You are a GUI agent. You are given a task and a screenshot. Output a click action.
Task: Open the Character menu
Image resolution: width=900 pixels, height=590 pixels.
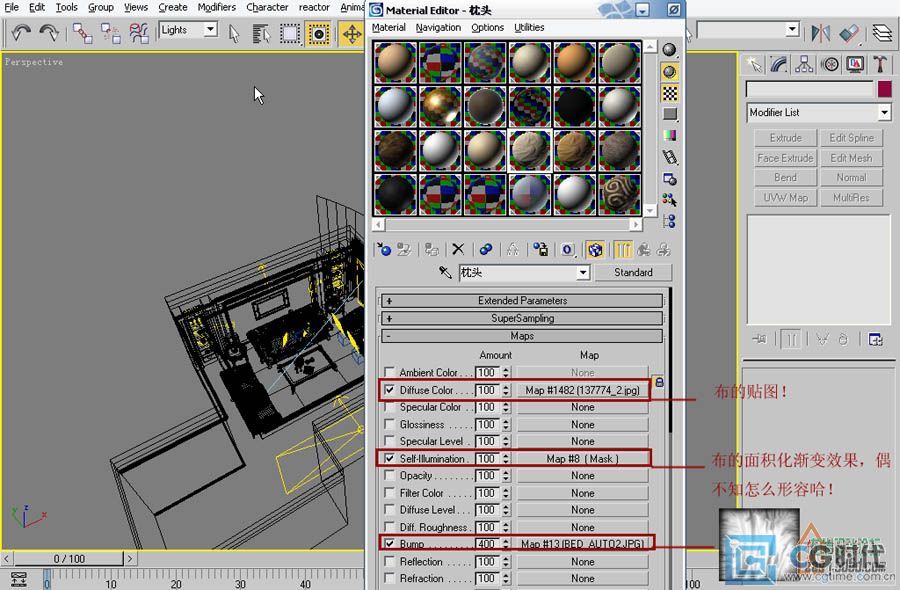coord(267,7)
